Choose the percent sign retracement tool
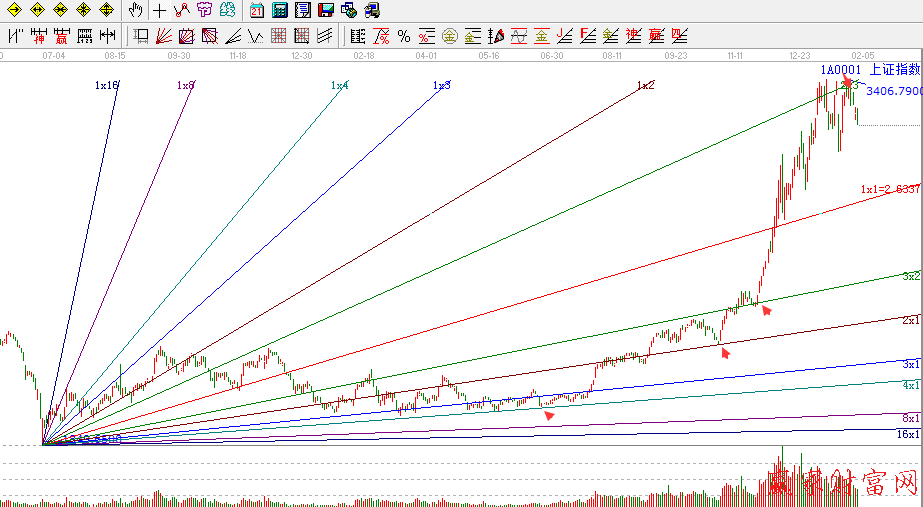923x507 pixels. (404, 37)
